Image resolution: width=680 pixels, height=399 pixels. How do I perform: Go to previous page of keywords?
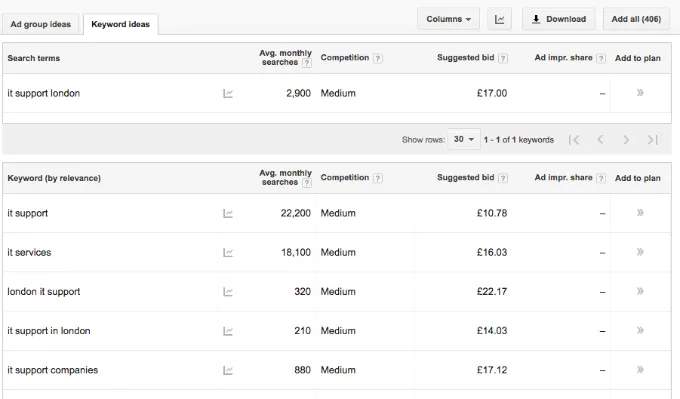pos(600,140)
